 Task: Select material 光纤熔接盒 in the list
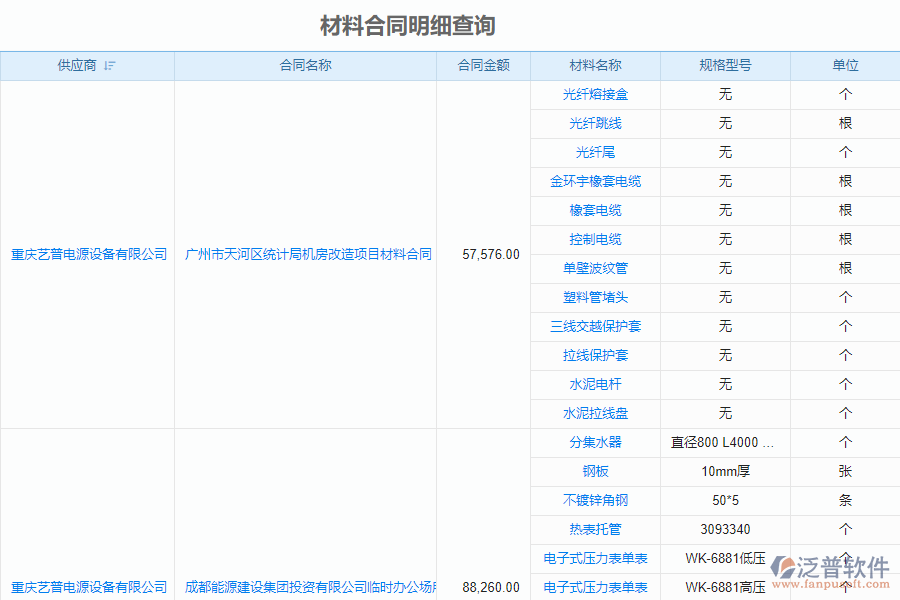597,95
